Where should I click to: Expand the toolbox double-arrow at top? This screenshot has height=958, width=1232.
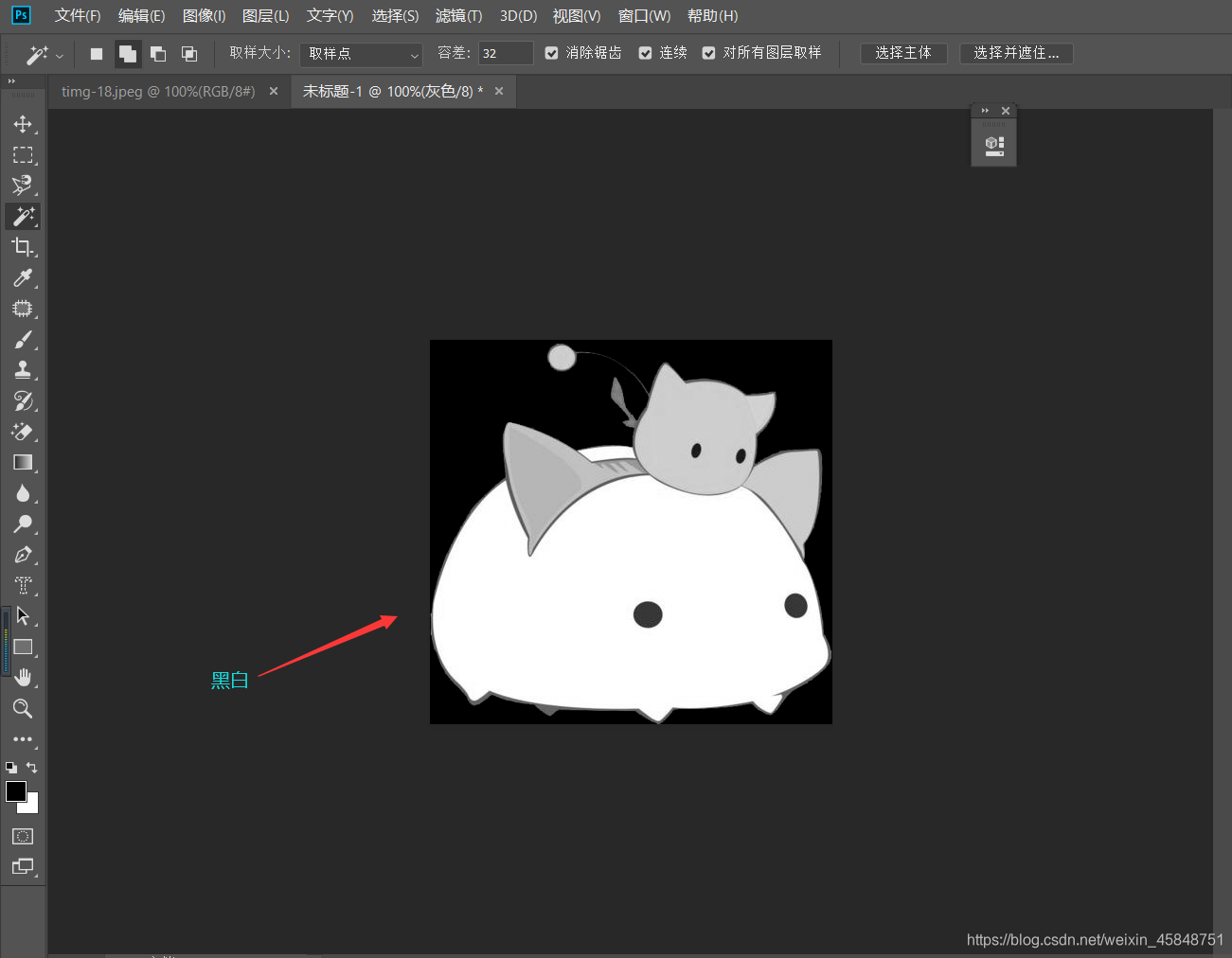[11, 81]
